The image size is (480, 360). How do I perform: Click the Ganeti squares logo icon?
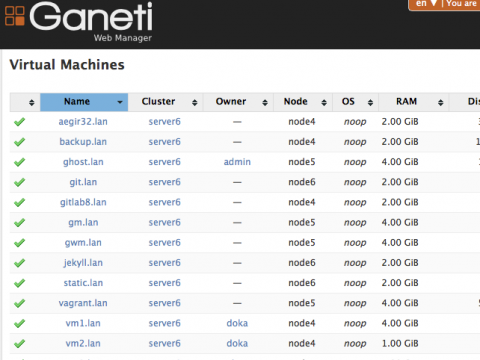pyautogui.click(x=15, y=16)
